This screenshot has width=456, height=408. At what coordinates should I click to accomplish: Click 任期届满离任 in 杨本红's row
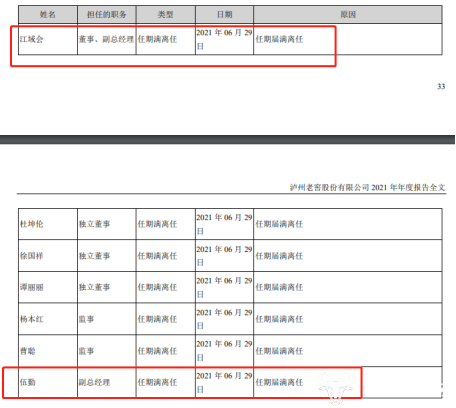click(279, 319)
